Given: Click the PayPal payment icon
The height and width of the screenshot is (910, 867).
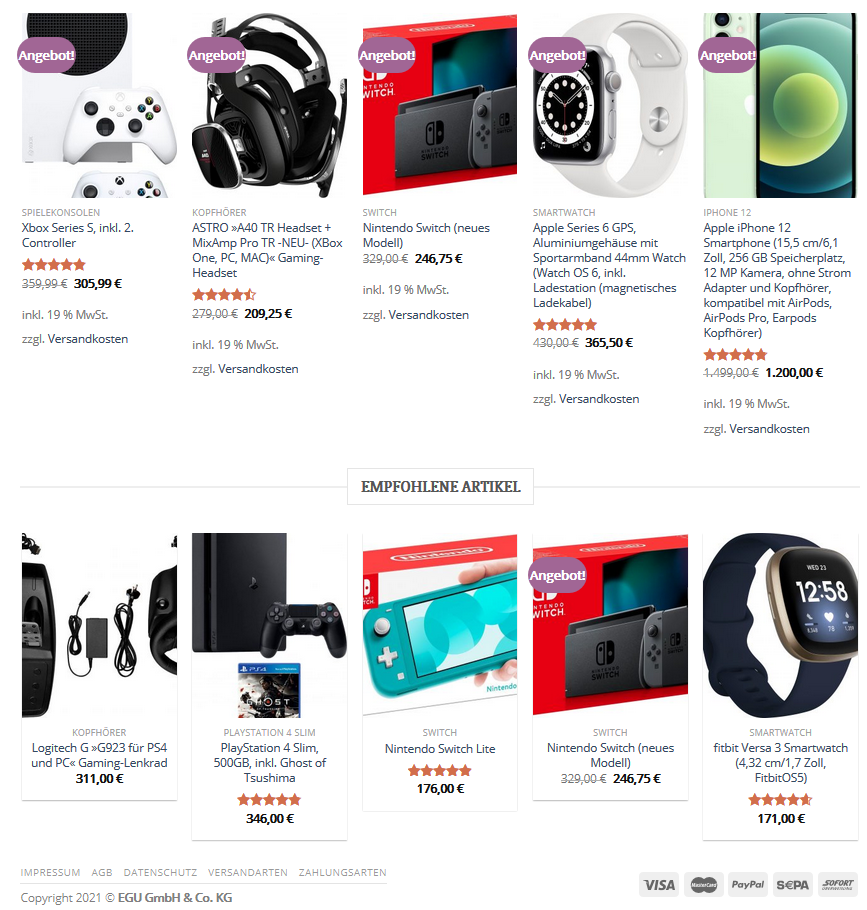Looking at the screenshot, I should (x=747, y=884).
